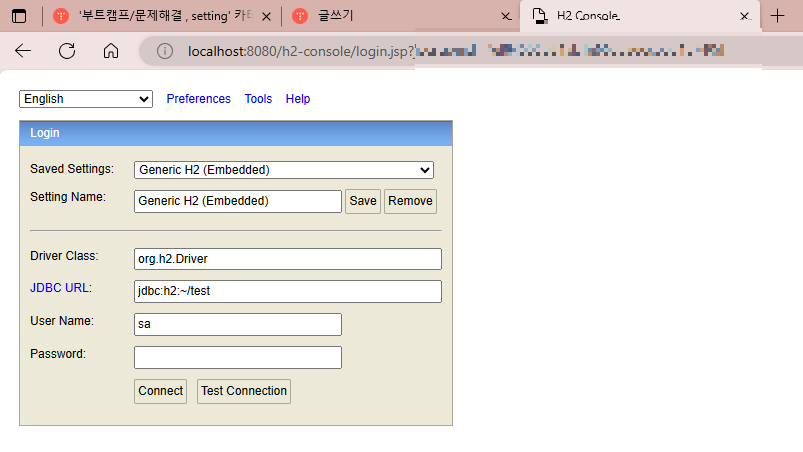This screenshot has width=803, height=452.
Task: Save the current setting
Action: pos(363,201)
